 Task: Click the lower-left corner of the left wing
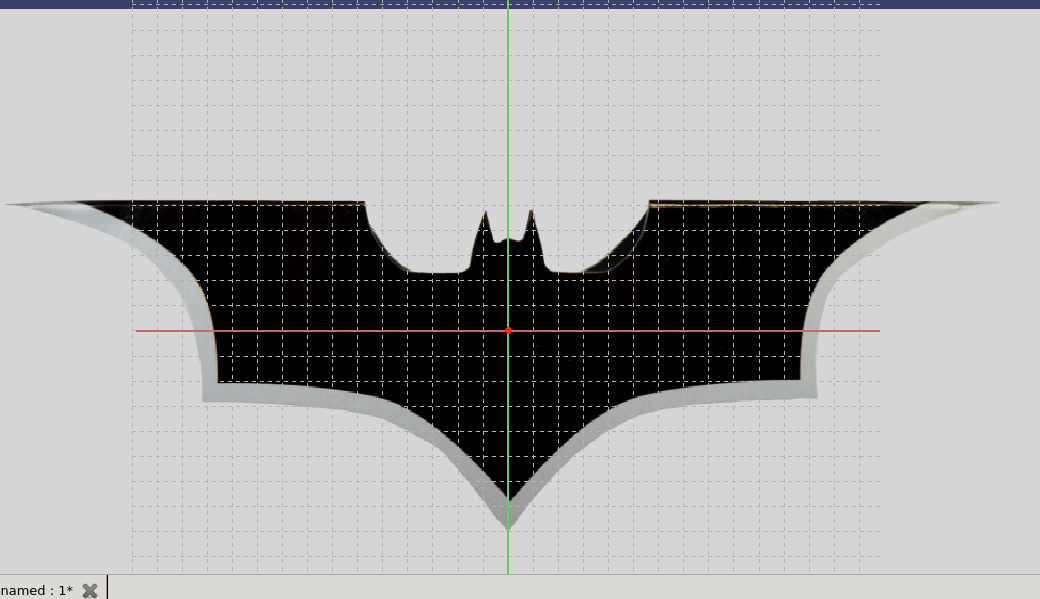[x=205, y=399]
